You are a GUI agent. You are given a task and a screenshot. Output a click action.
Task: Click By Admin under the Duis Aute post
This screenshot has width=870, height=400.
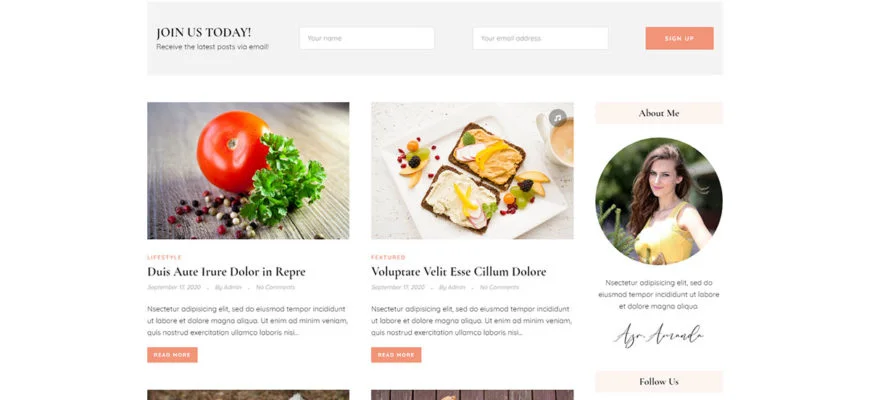pyautogui.click(x=229, y=287)
